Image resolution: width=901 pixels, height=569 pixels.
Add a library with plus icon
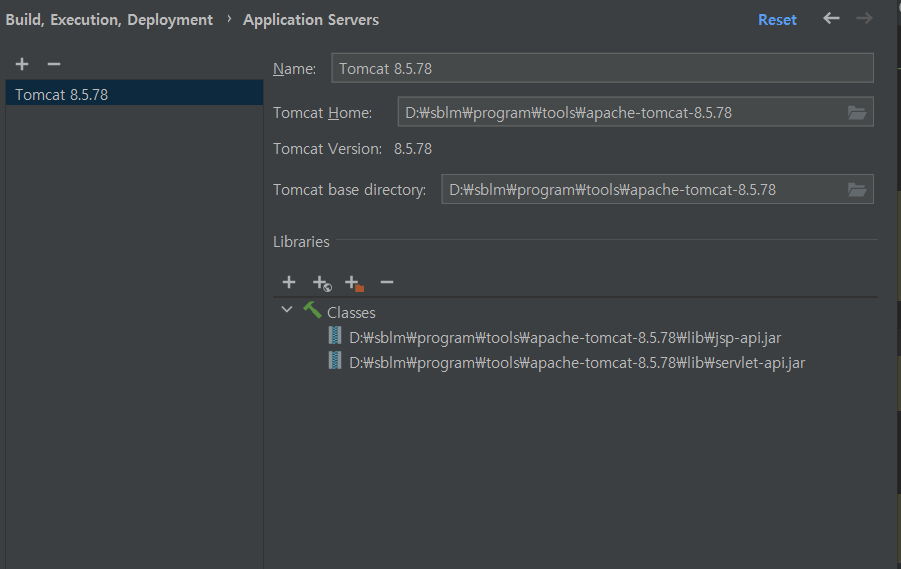(x=289, y=282)
